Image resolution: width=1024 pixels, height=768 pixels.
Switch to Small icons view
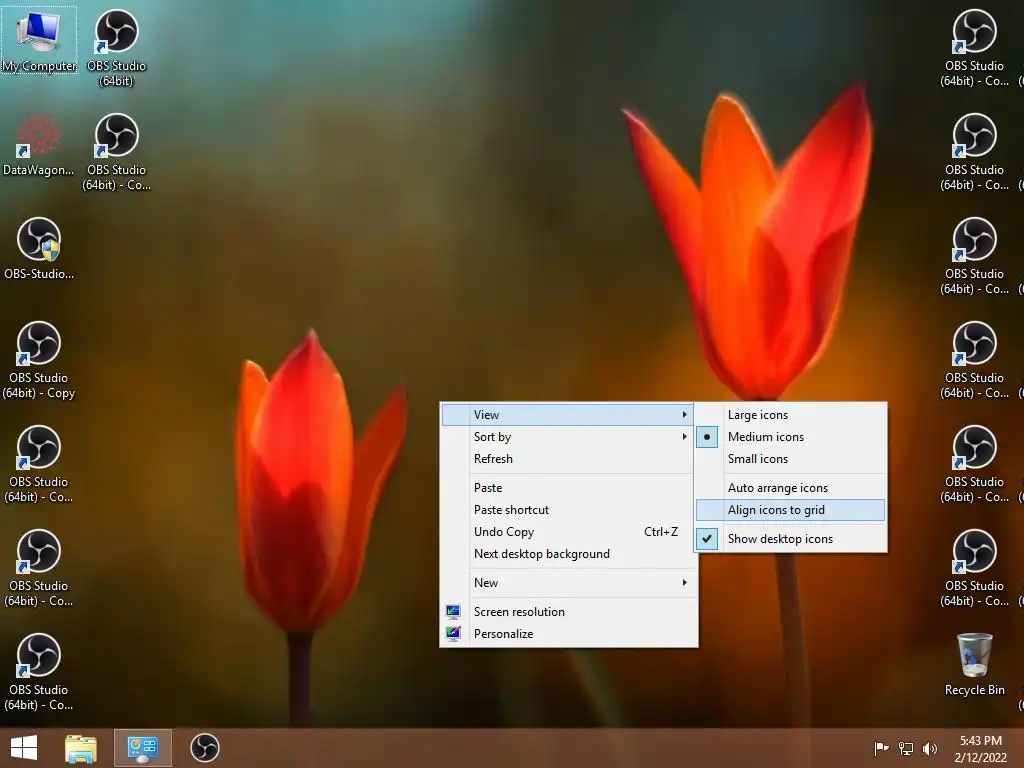(790, 459)
